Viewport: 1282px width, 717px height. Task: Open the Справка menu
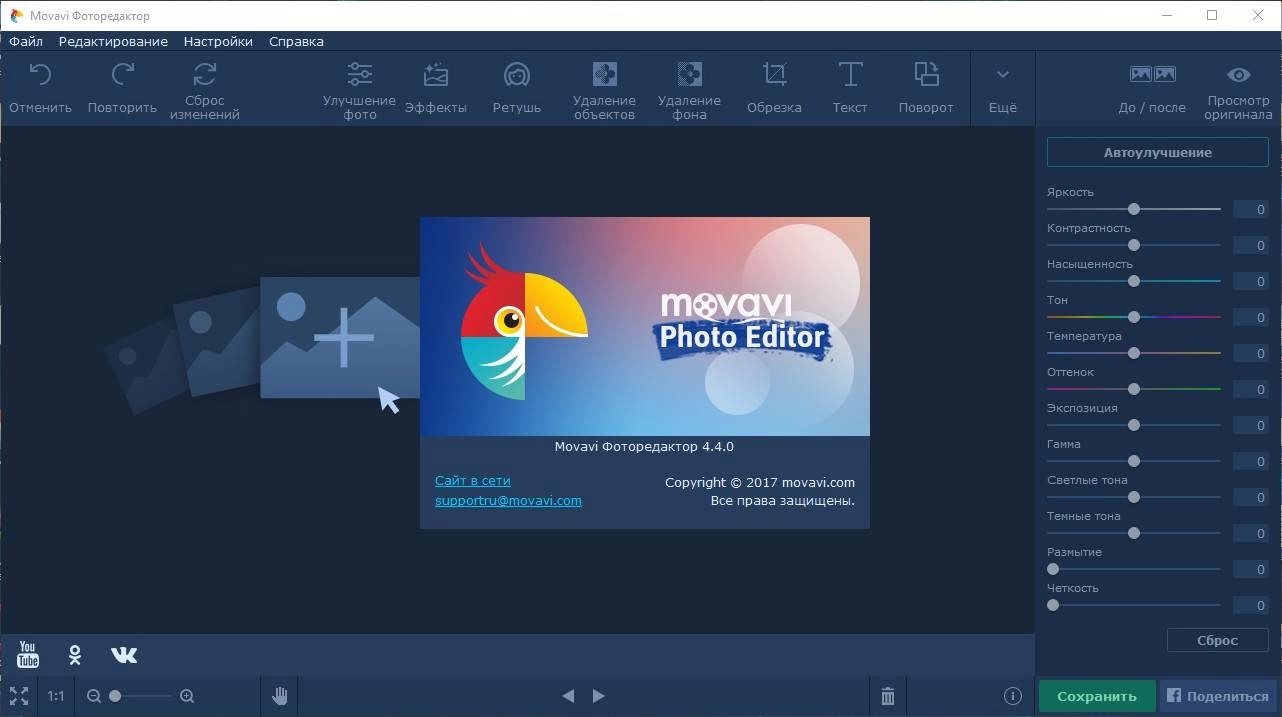296,41
